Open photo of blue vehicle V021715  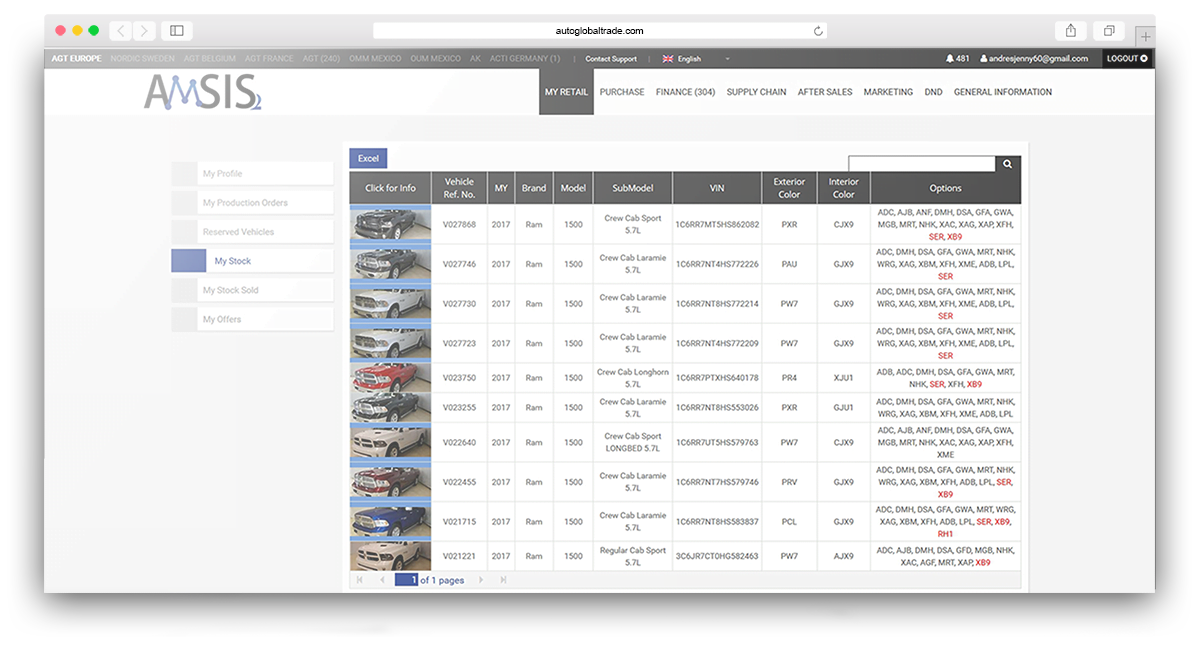390,521
